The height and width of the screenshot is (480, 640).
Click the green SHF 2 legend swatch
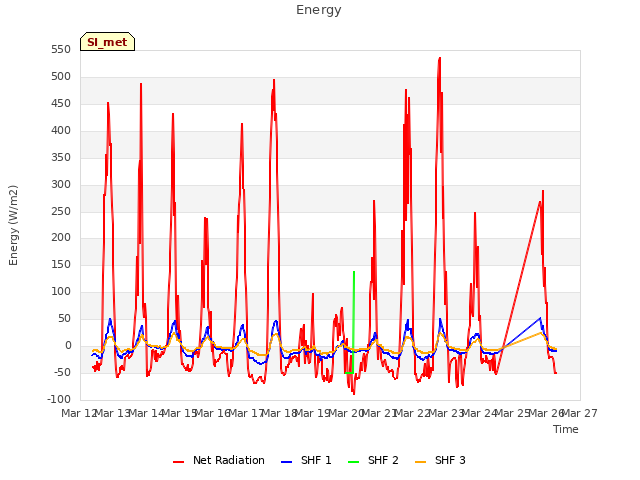353,462
